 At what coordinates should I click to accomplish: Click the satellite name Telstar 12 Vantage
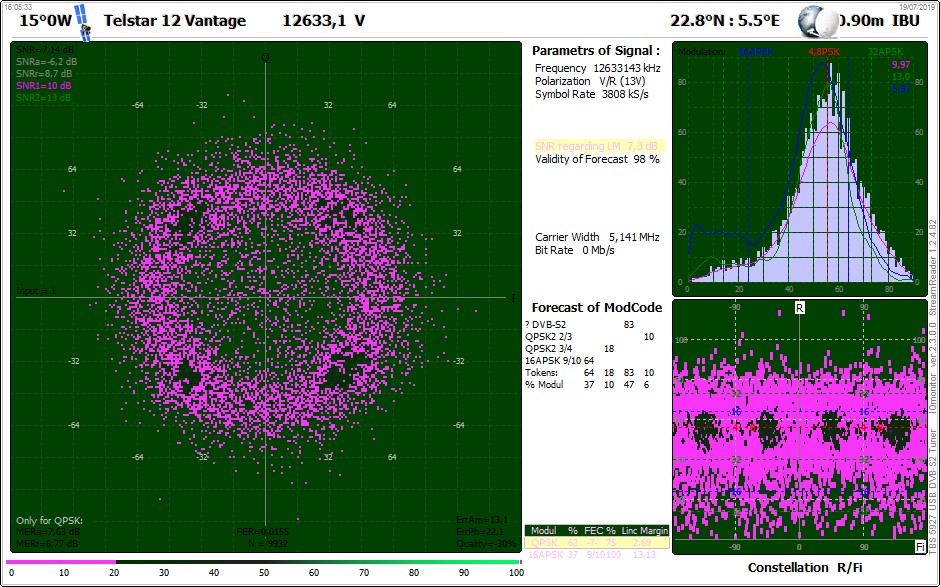174,21
